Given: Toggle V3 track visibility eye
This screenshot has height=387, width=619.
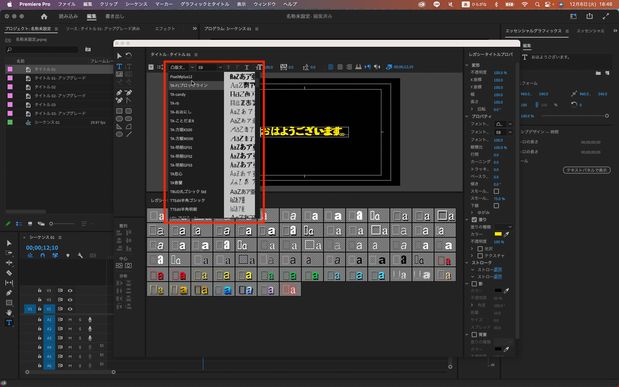Looking at the screenshot, I should coord(70,290).
